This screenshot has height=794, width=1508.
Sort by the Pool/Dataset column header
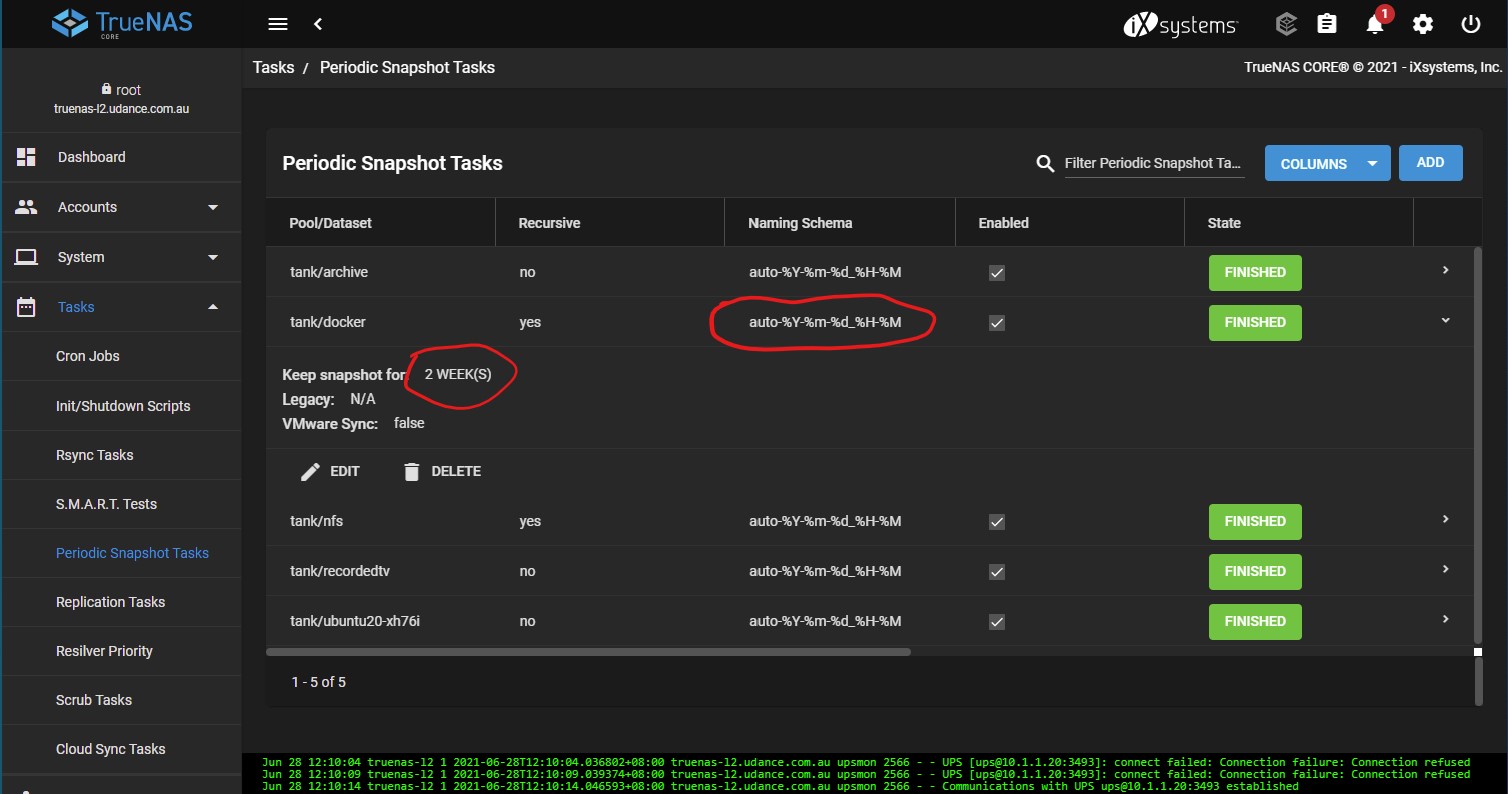tap(330, 223)
